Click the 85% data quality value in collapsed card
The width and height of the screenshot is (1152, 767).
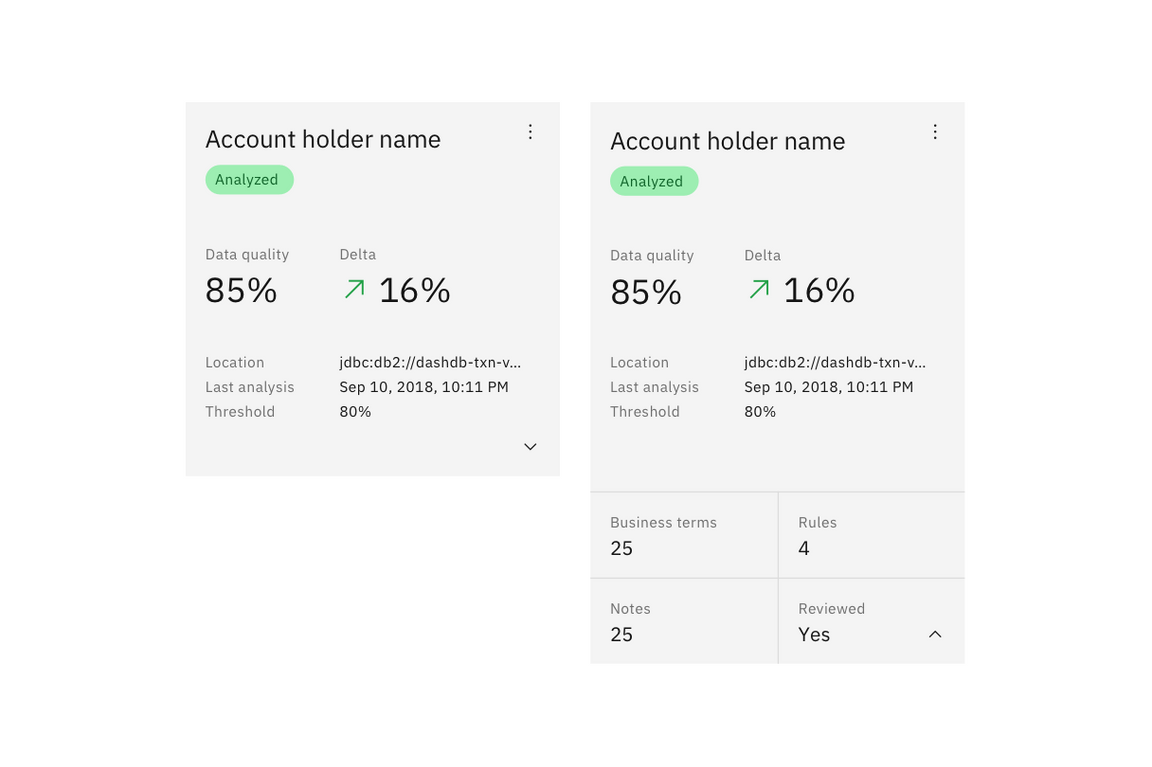pyautogui.click(x=241, y=290)
